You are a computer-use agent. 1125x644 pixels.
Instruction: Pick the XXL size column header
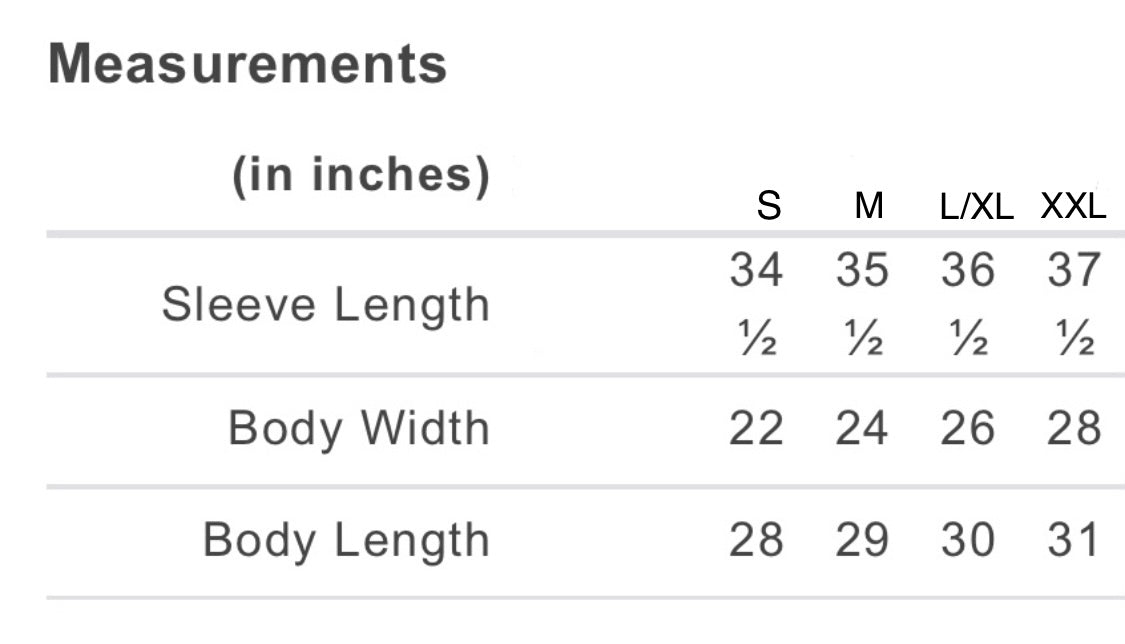pyautogui.click(x=1073, y=206)
